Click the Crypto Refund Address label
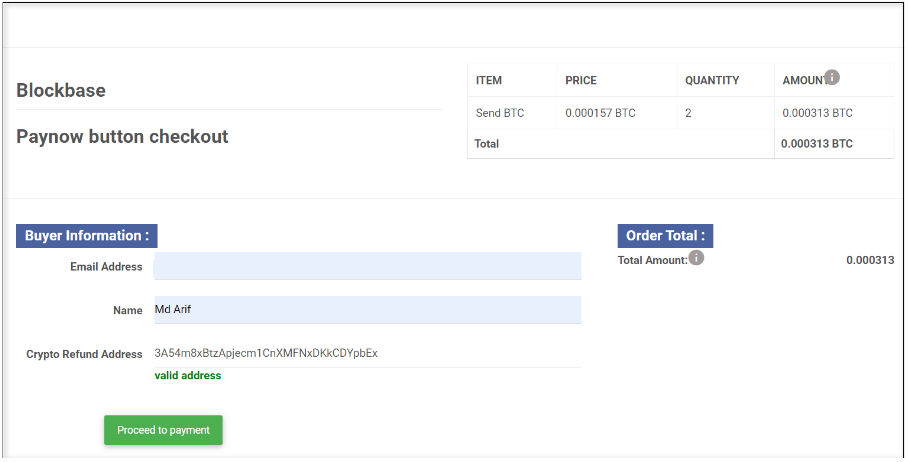Image resolution: width=908 pixels, height=462 pixels. 85,354
